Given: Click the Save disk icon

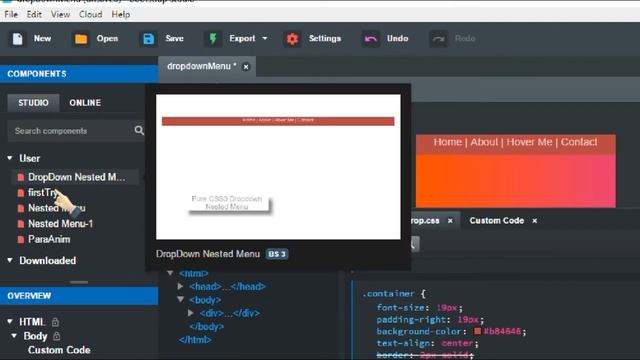Looking at the screenshot, I should (x=149, y=39).
